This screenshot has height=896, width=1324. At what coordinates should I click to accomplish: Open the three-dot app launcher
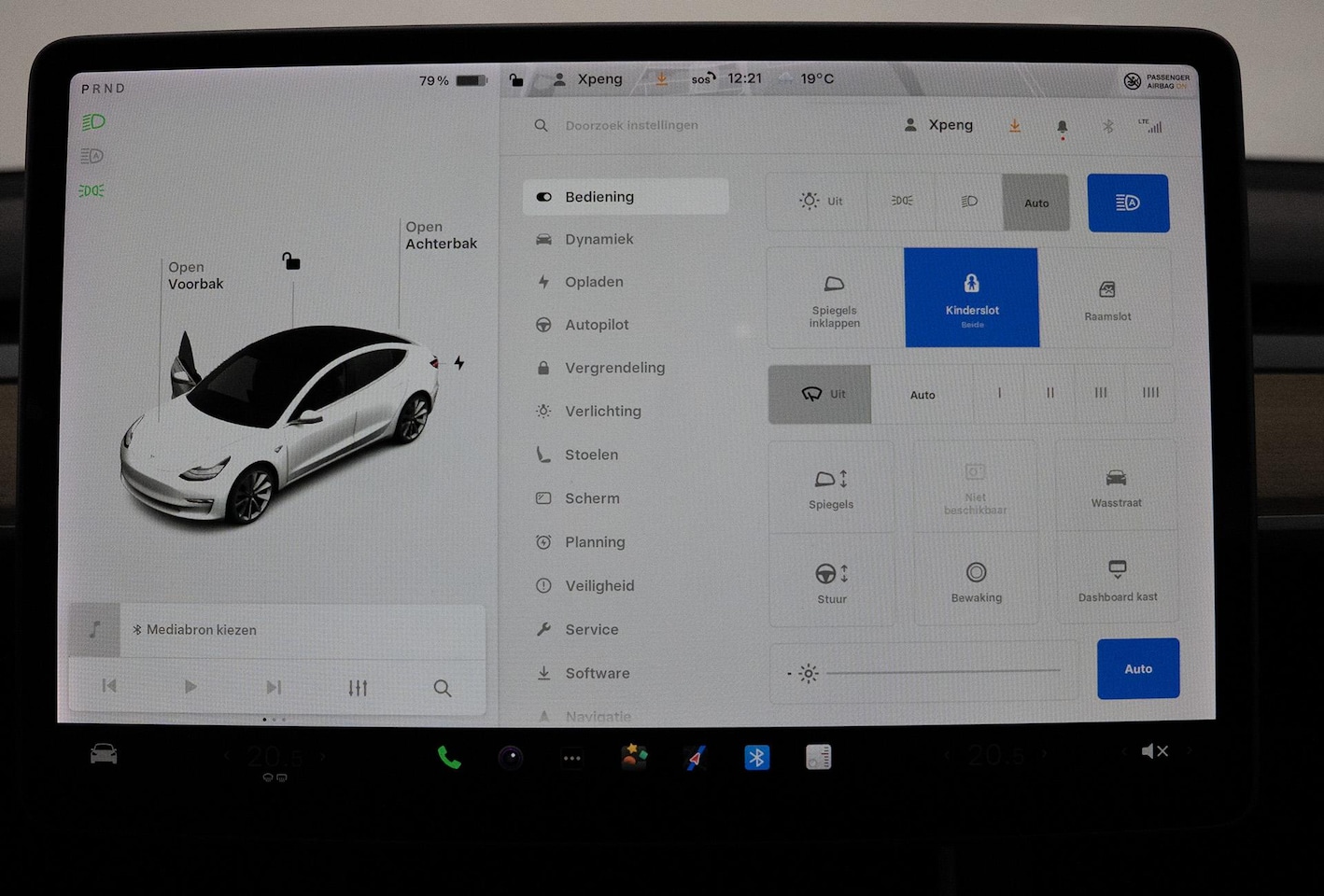click(572, 758)
